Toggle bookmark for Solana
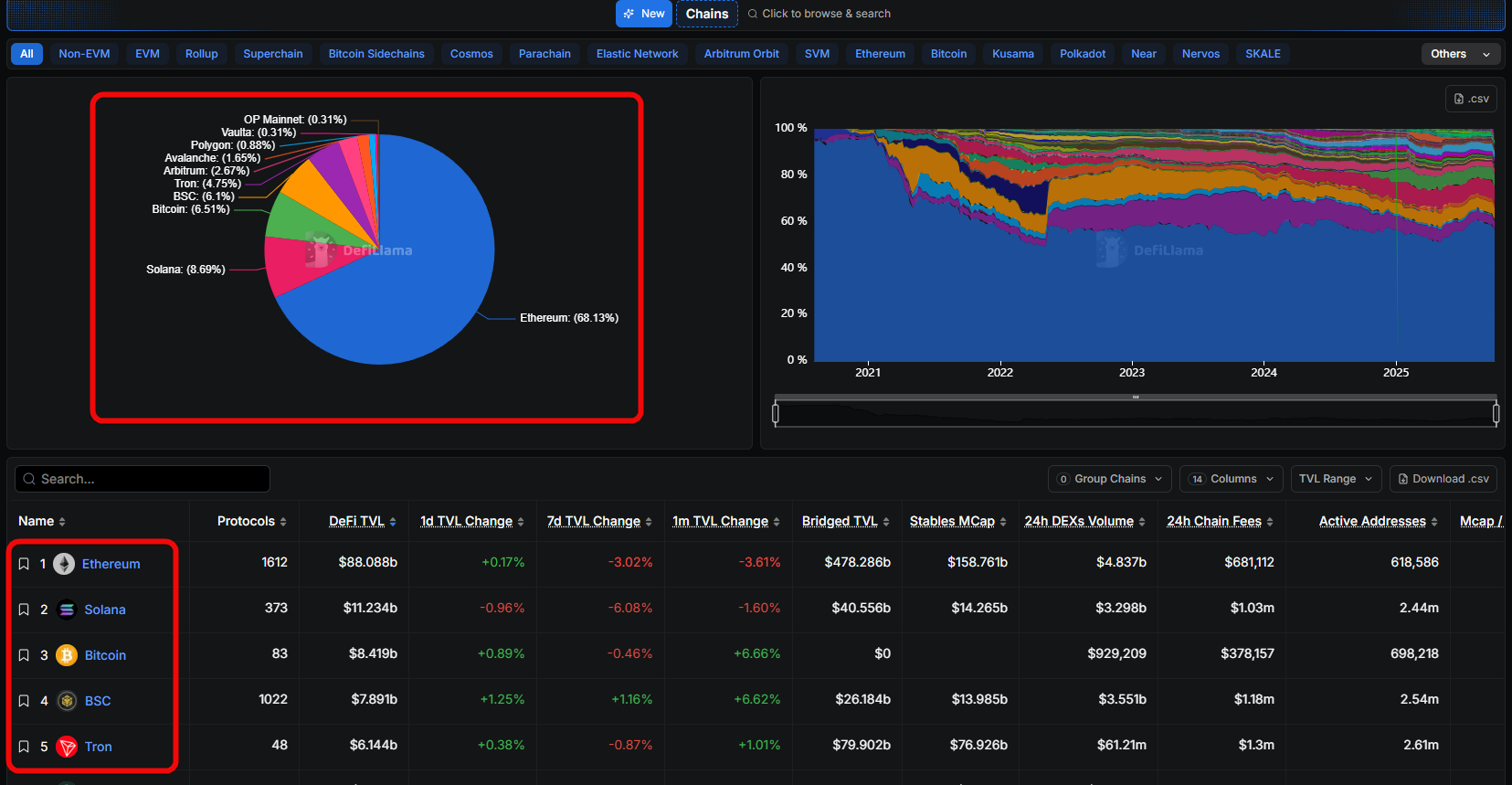1512x785 pixels. [x=24, y=610]
